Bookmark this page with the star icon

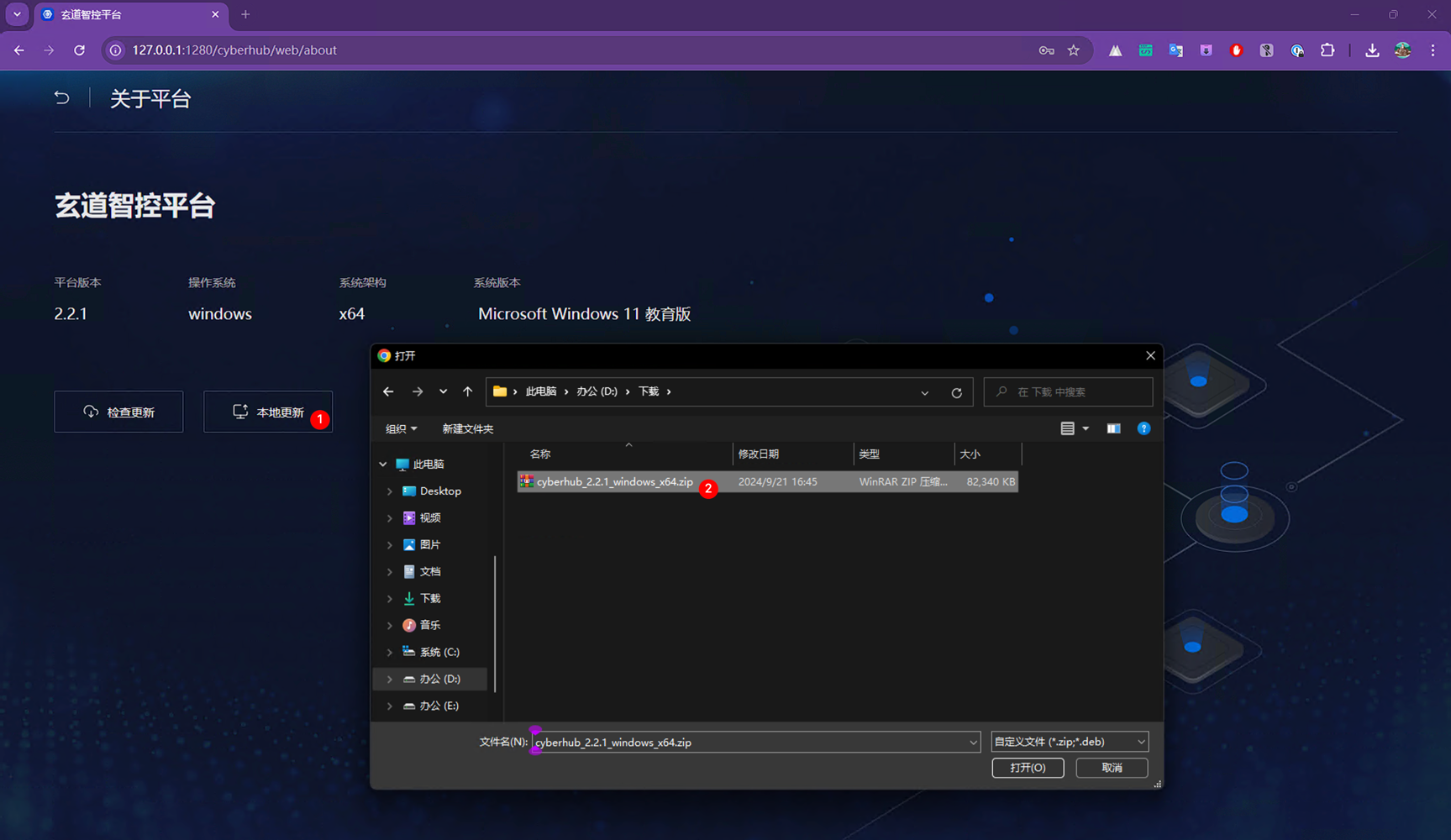pos(1074,50)
